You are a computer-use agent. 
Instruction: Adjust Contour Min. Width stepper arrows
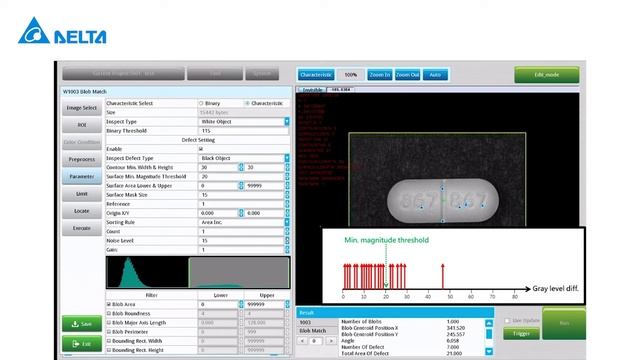point(241,167)
